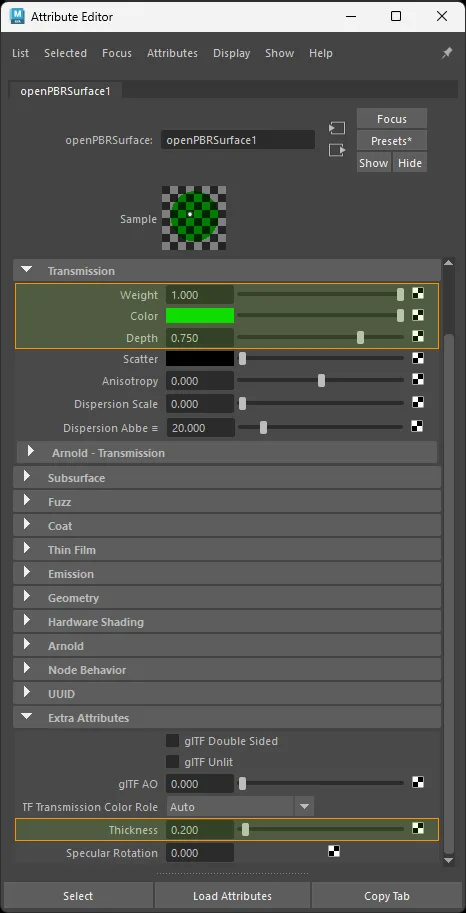Screen dimensions: 466x913
Task: Click the go to input connection icon
Action: tap(337, 128)
